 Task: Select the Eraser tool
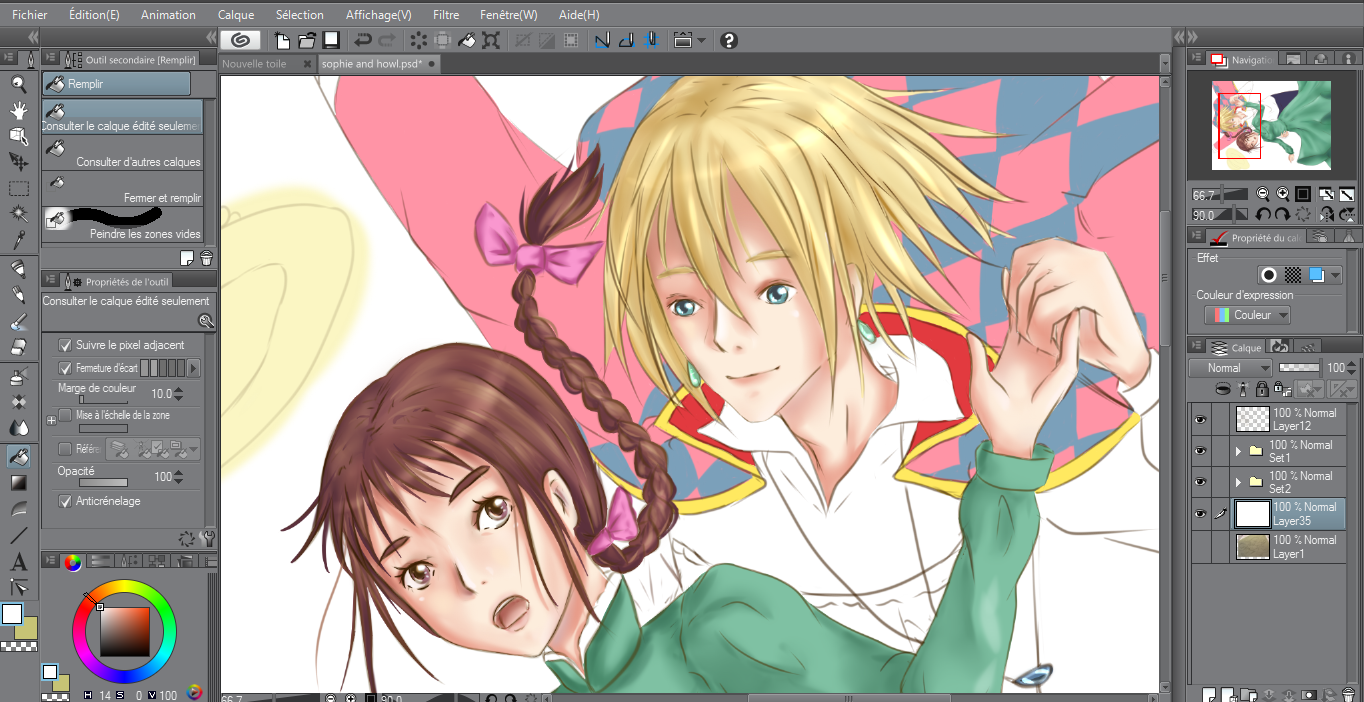point(18,348)
